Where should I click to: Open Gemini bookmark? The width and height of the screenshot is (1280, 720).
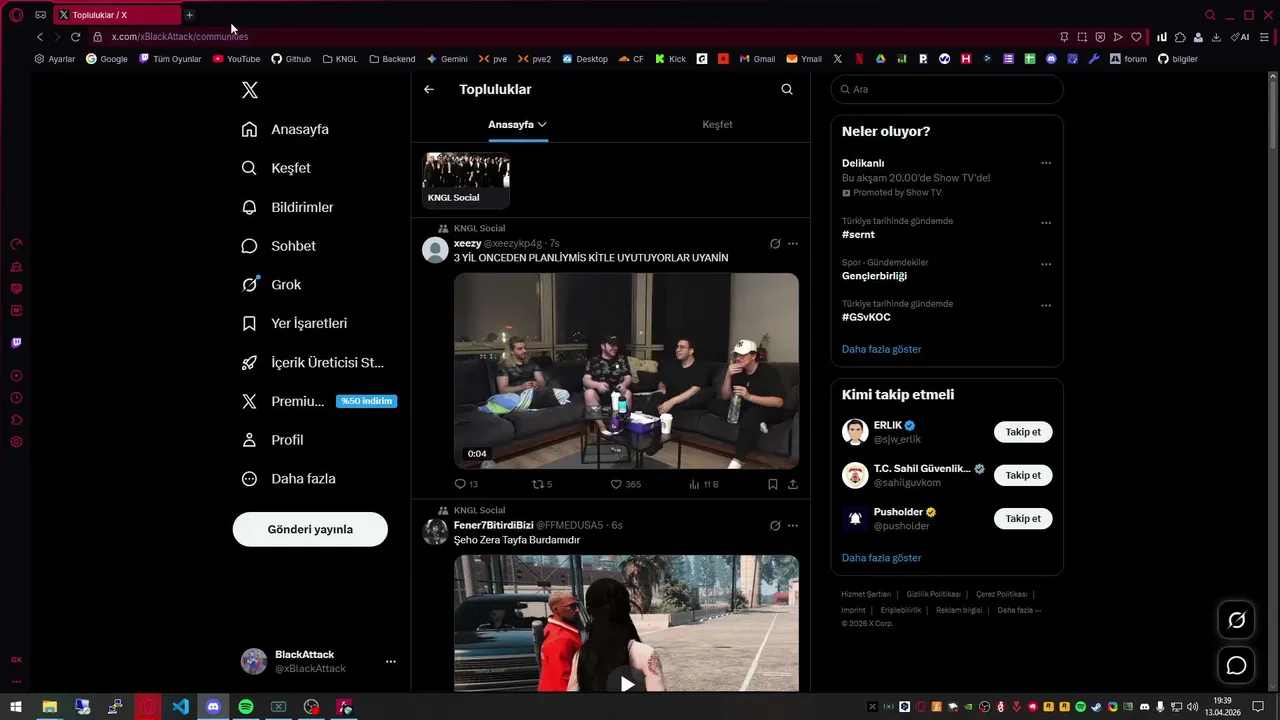pos(447,59)
